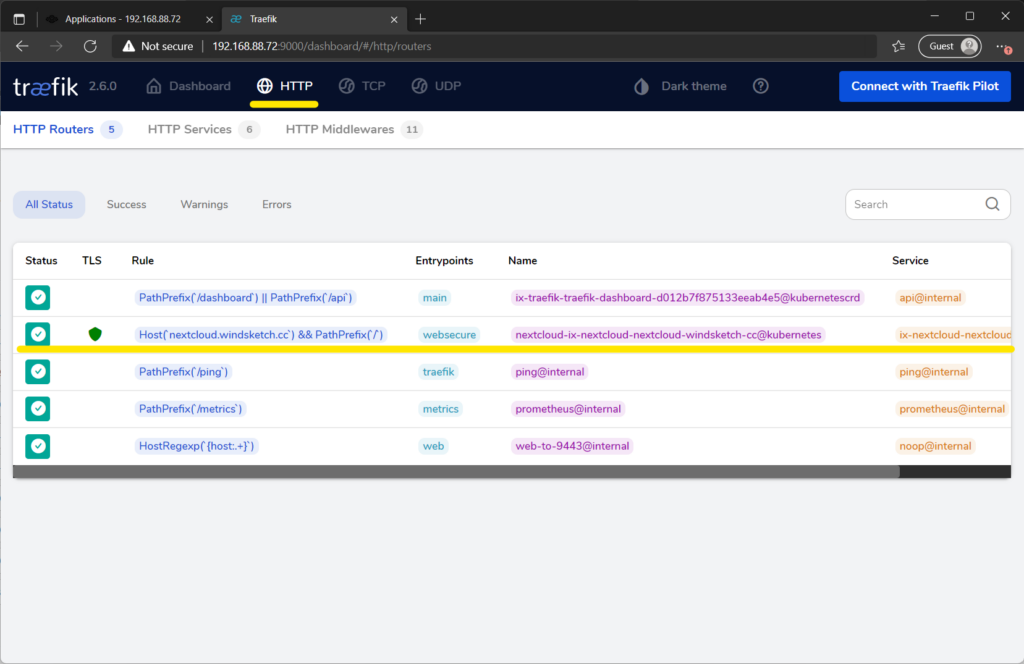1024x664 pixels.
Task: Close the Traefik browser tab
Action: pos(394,20)
